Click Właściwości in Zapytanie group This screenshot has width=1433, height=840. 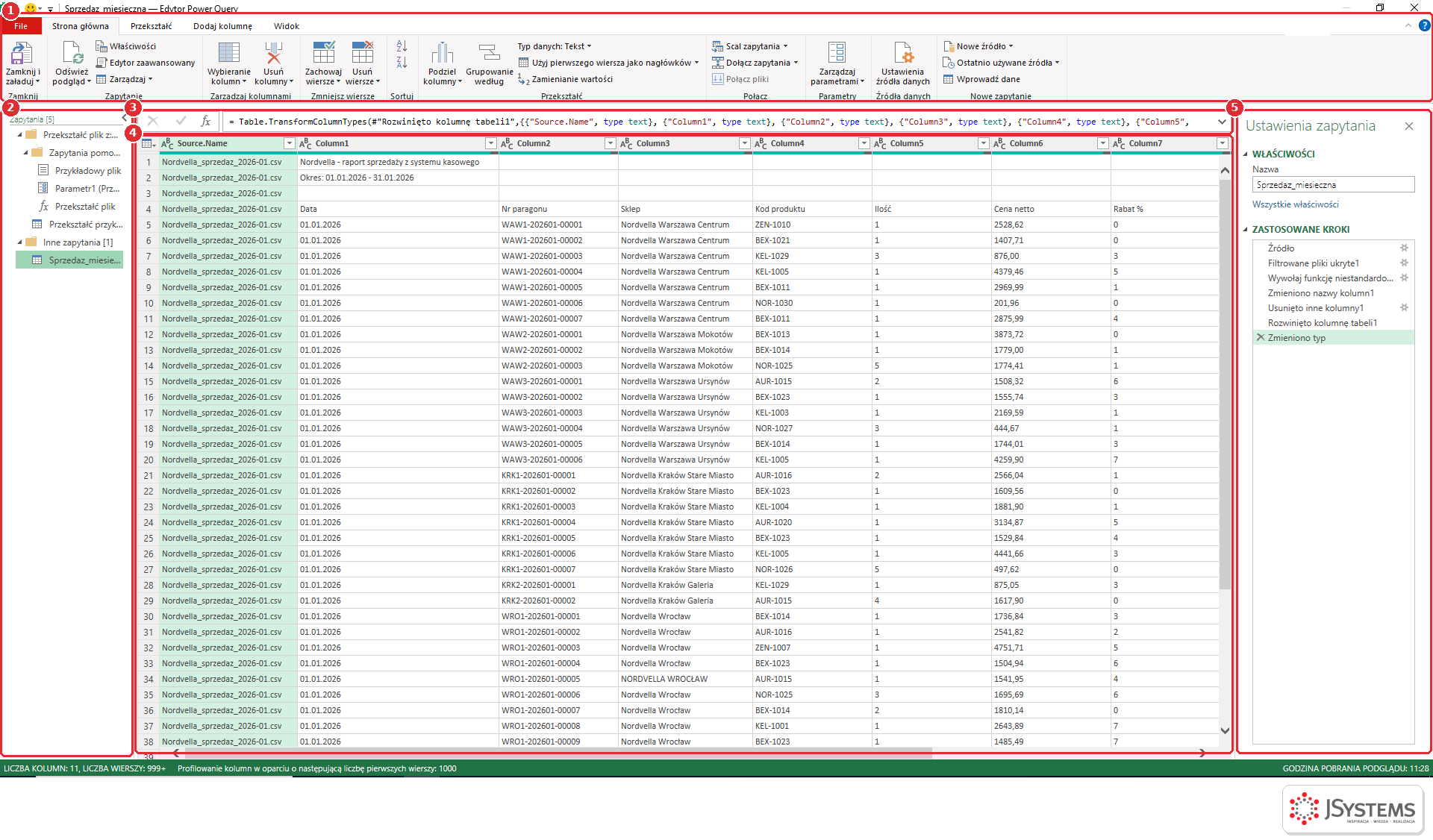click(x=126, y=46)
